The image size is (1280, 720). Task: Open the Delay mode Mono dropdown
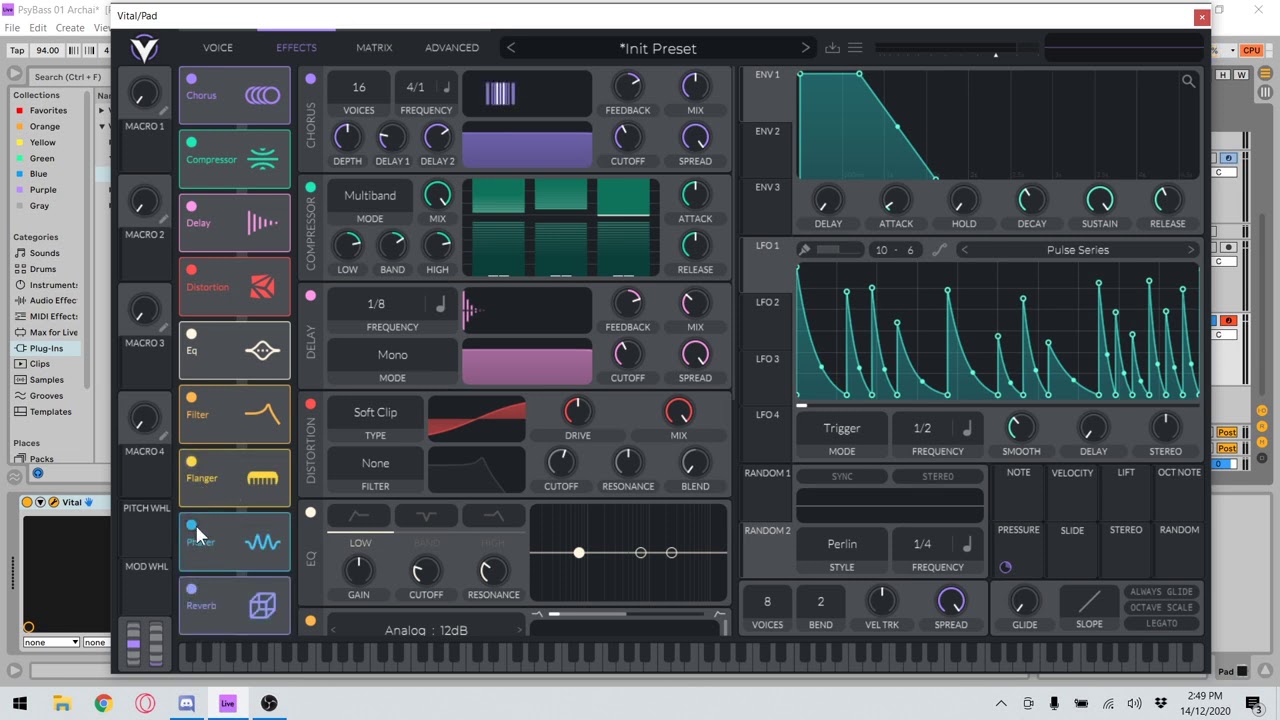click(x=392, y=355)
